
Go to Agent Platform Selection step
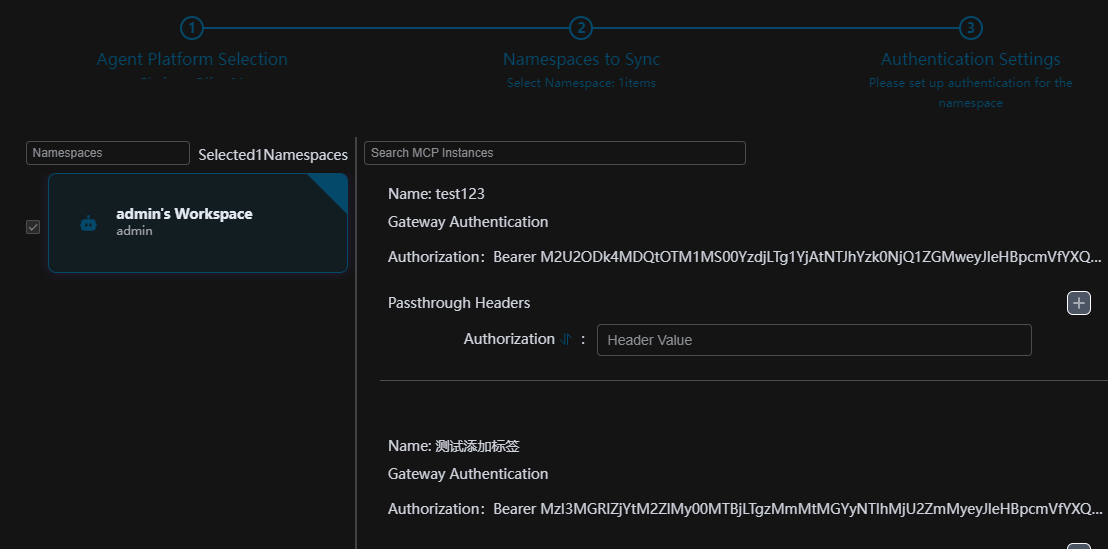tap(192, 60)
